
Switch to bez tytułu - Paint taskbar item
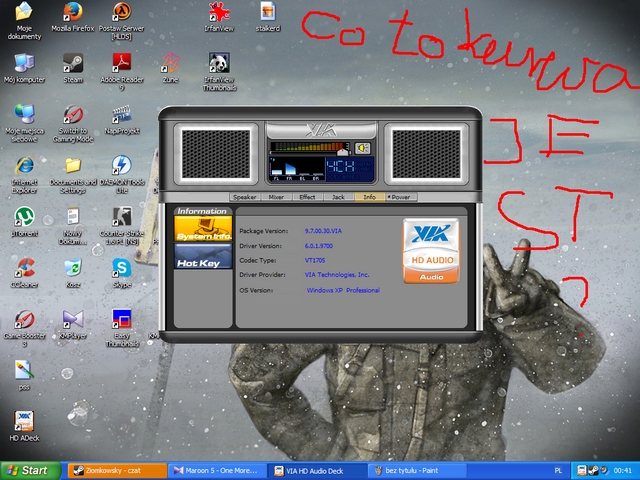(x=417, y=471)
